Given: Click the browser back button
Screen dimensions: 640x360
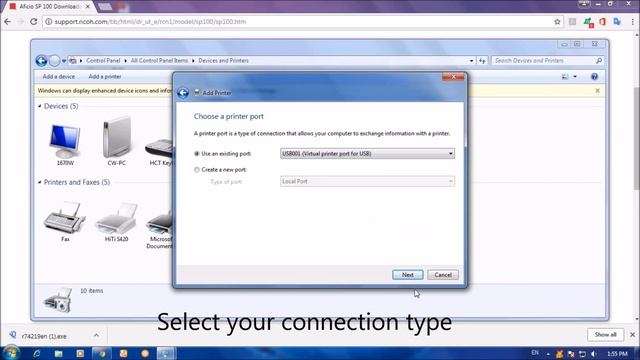Looking at the screenshot, I should (8, 22).
